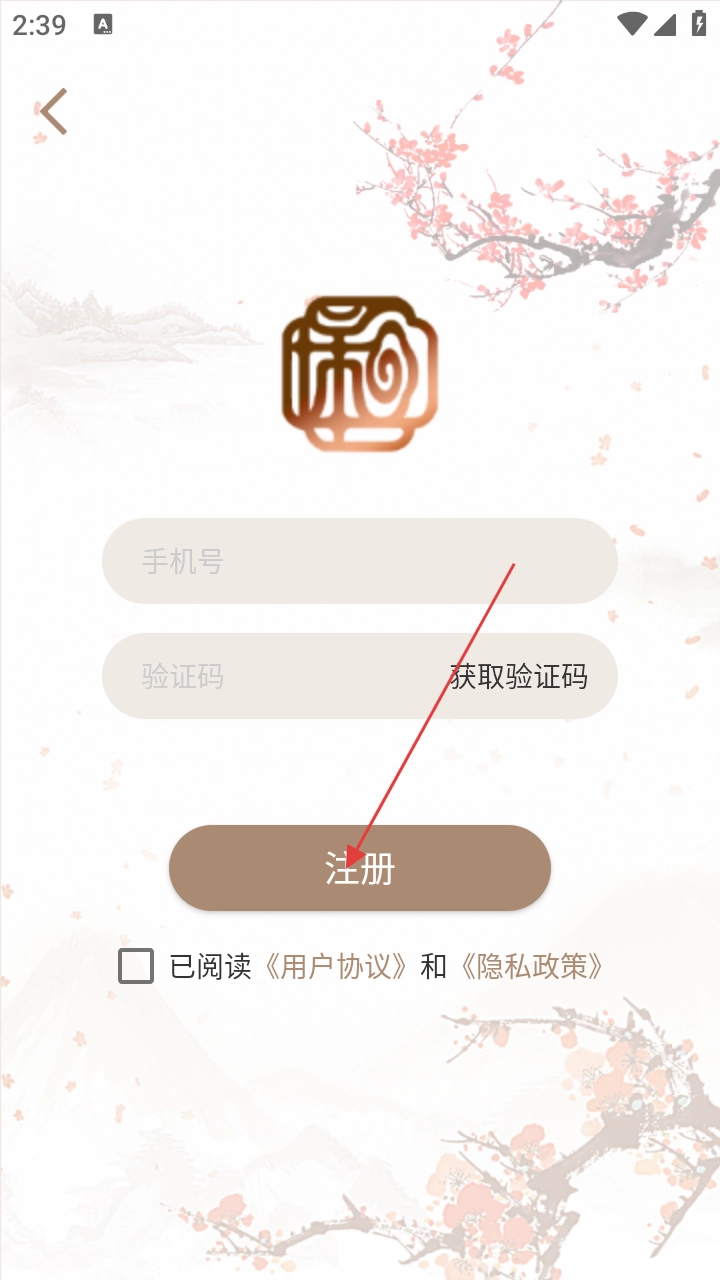Tap the battery charging icon

point(698,24)
